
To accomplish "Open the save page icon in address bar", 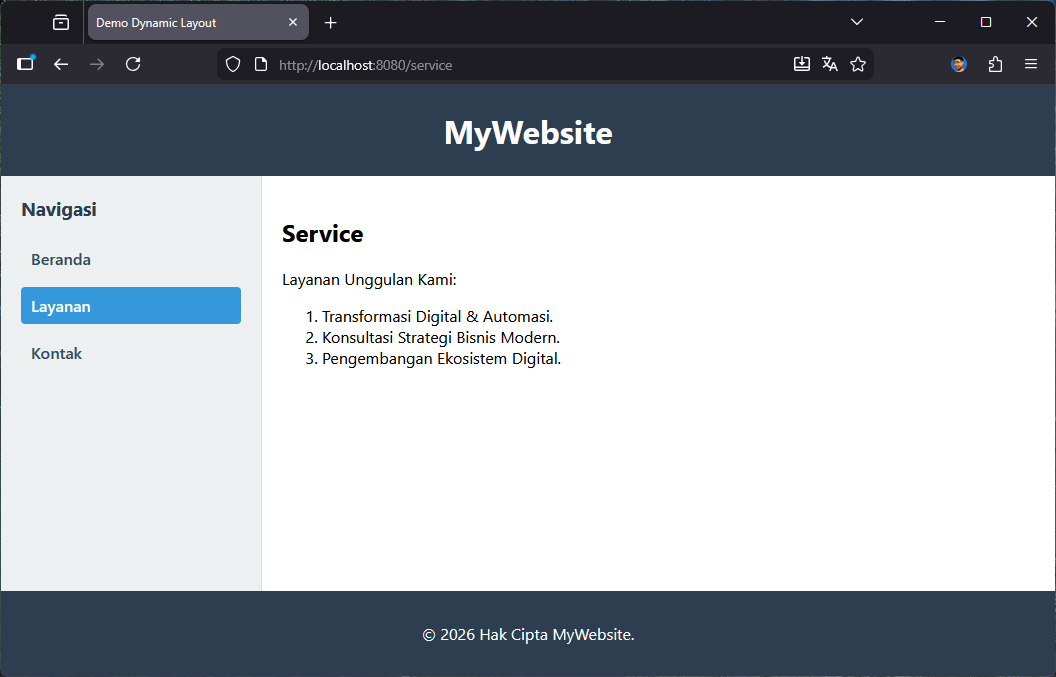I will pyautogui.click(x=802, y=64).
